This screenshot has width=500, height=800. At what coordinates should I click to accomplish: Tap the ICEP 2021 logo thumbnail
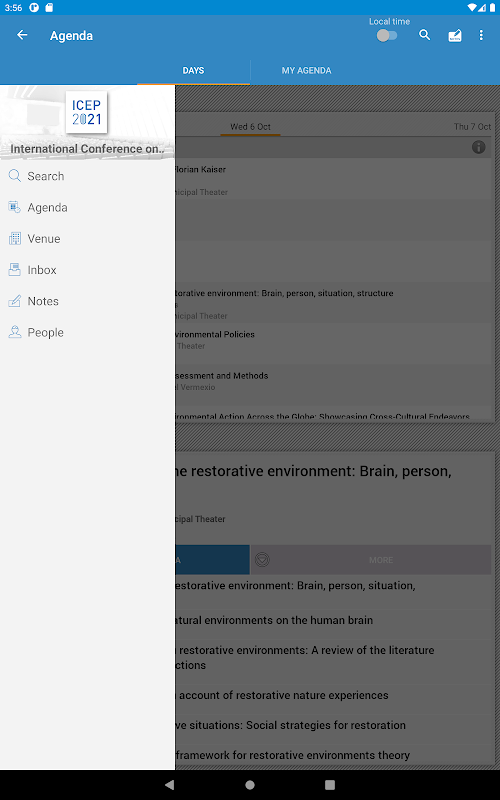(x=86, y=112)
